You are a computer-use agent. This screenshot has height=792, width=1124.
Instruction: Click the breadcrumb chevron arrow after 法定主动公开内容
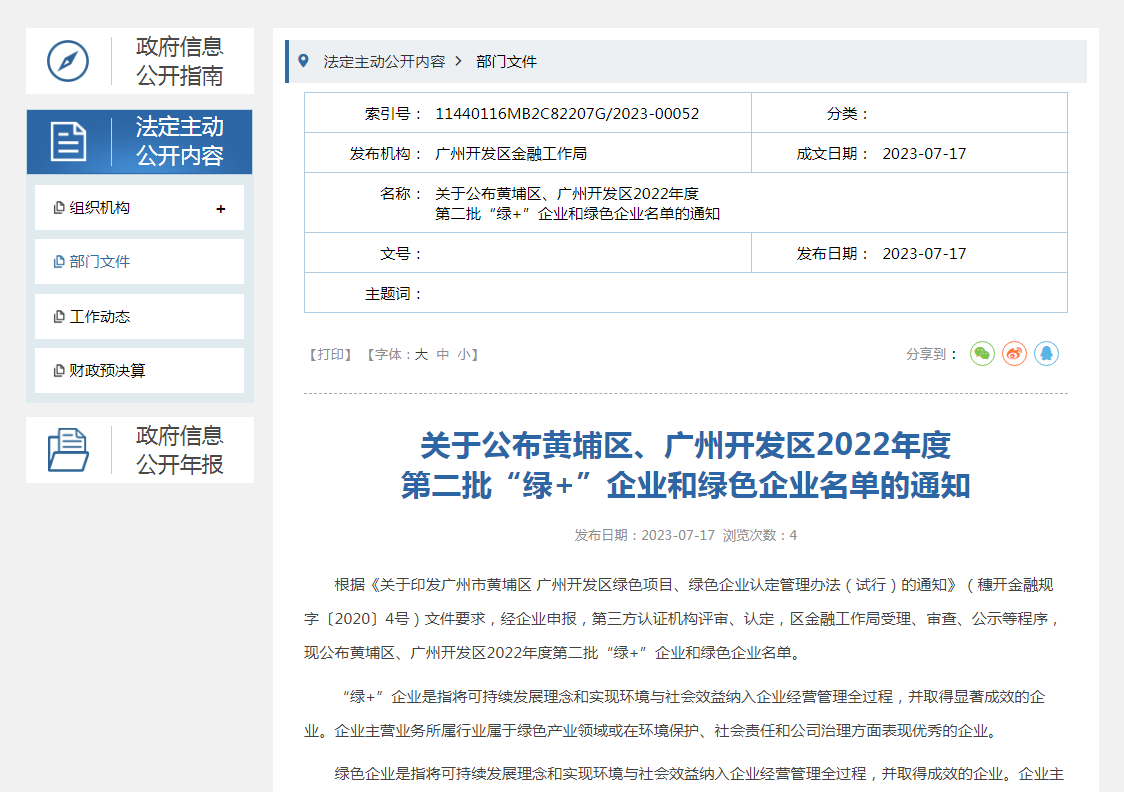point(459,61)
